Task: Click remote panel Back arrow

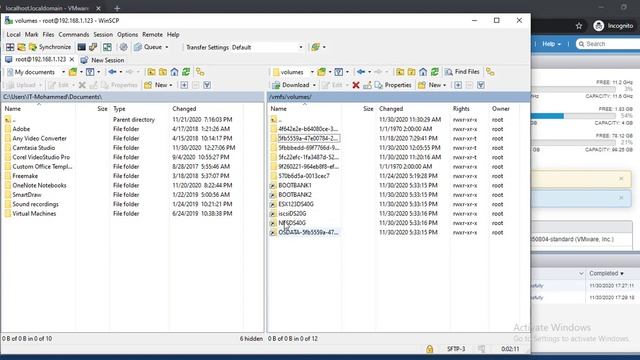Action: [361, 72]
